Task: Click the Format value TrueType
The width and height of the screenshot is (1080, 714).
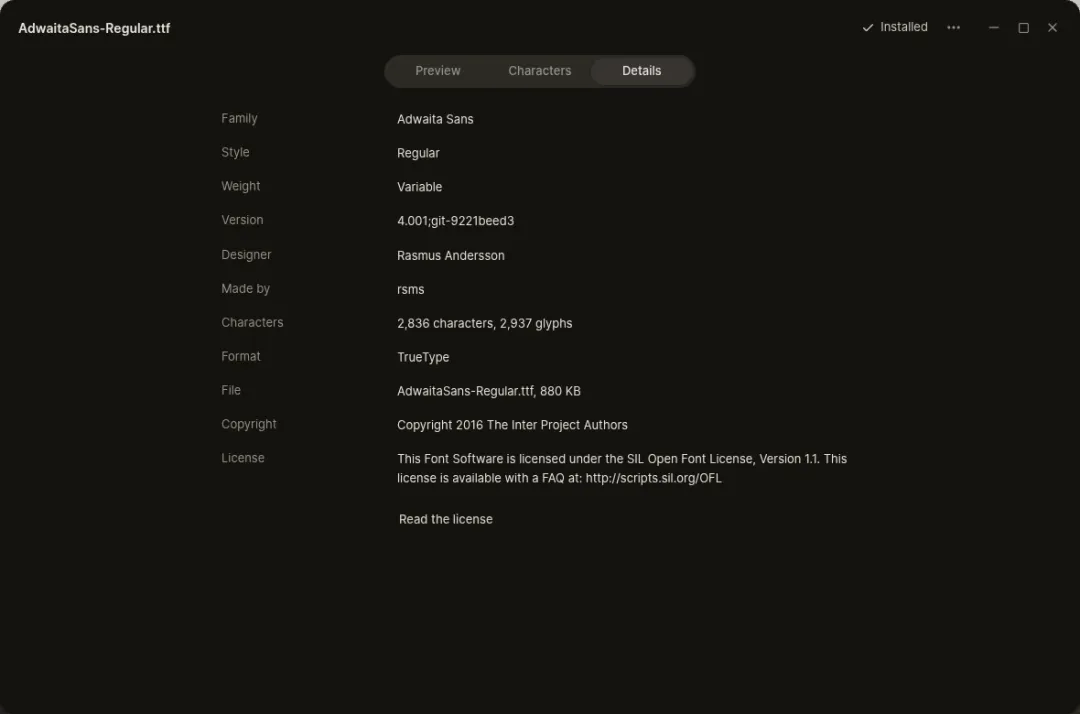Action: pyautogui.click(x=423, y=357)
